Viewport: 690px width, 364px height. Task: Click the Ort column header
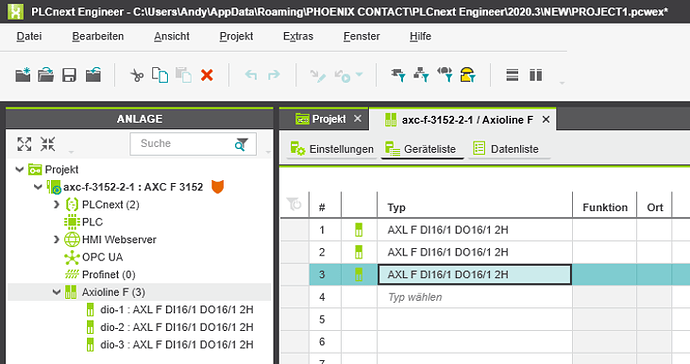(654, 207)
